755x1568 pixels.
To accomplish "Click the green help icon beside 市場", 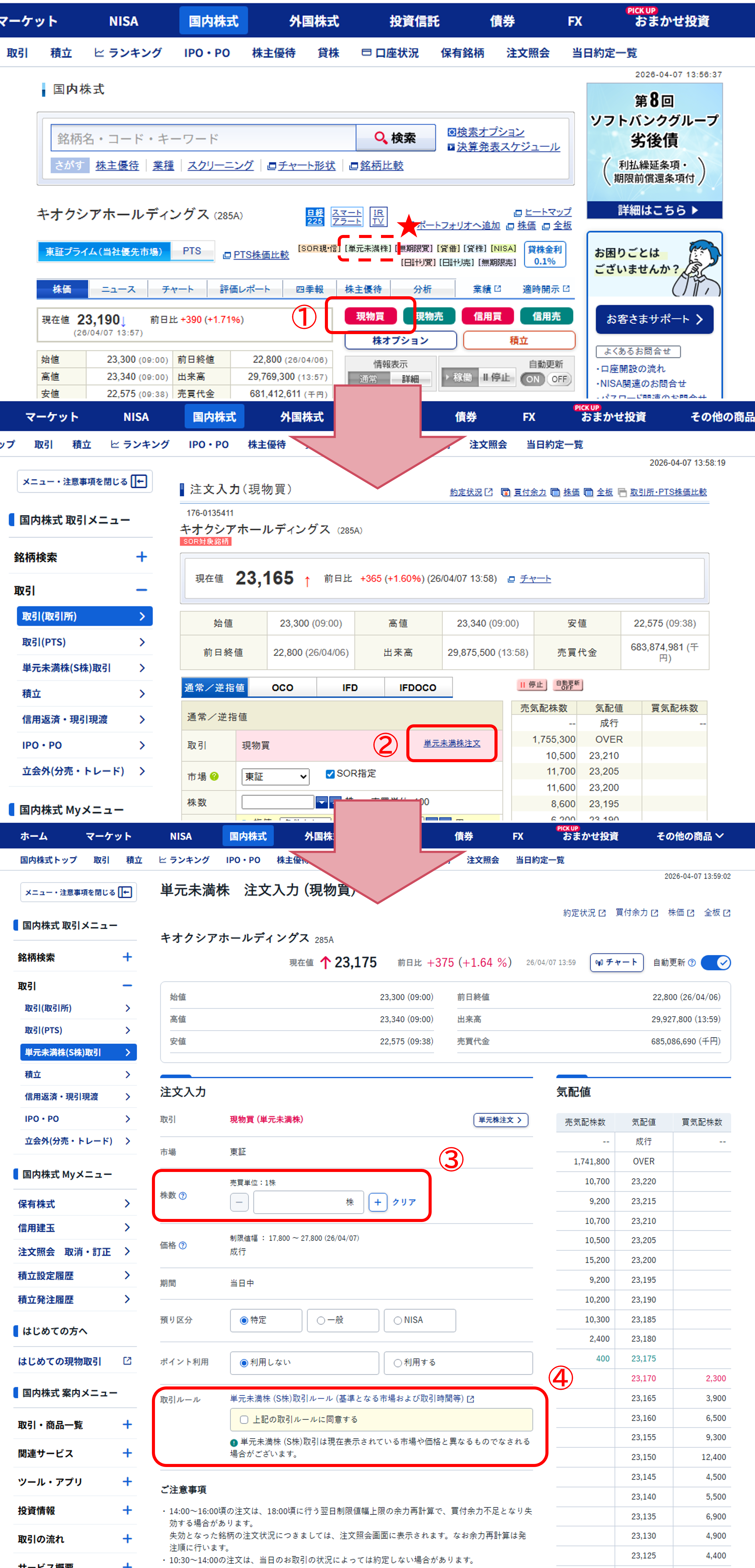I will point(214,776).
